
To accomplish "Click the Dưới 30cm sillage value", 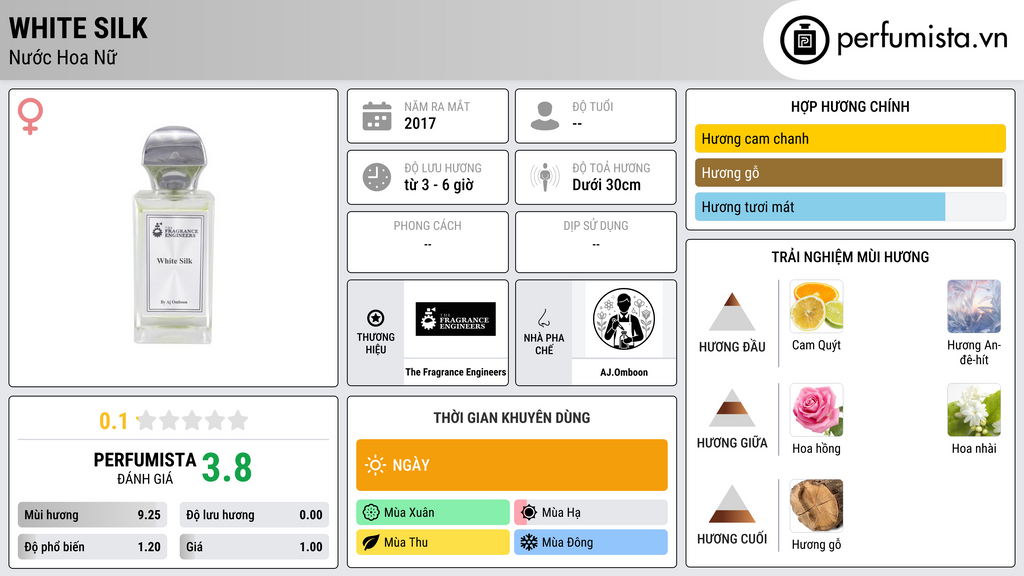I will 607,185.
